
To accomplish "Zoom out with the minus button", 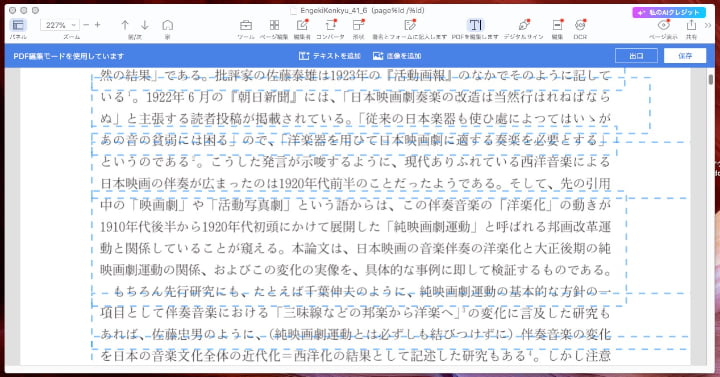I will tap(86, 25).
